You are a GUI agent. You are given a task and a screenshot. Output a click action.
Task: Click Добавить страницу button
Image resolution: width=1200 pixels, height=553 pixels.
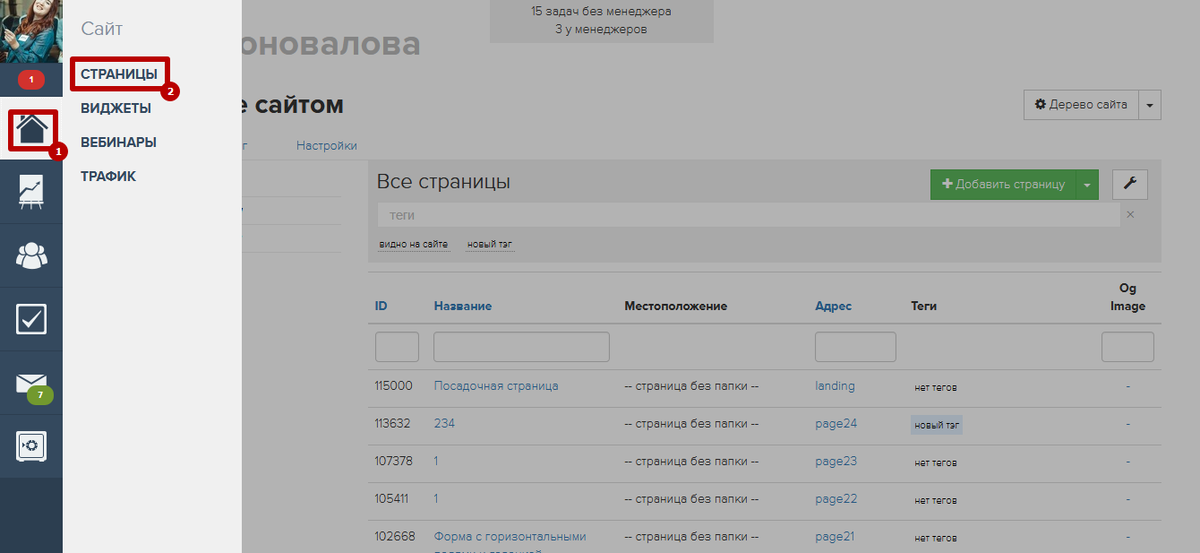pos(1003,184)
